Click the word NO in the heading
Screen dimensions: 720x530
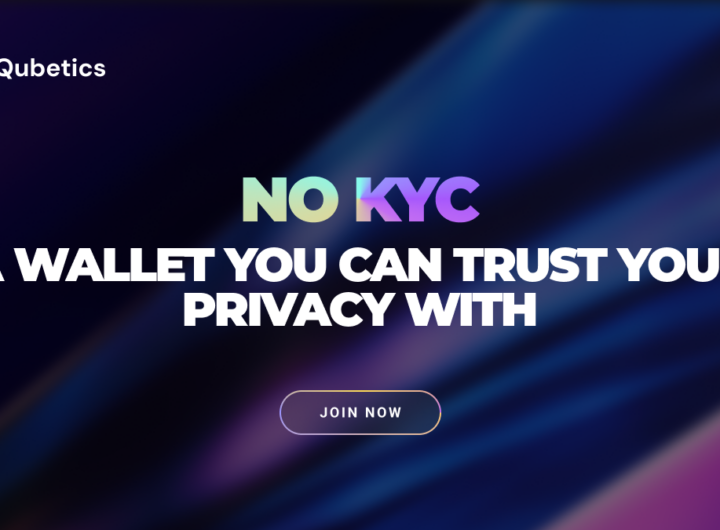coord(291,200)
